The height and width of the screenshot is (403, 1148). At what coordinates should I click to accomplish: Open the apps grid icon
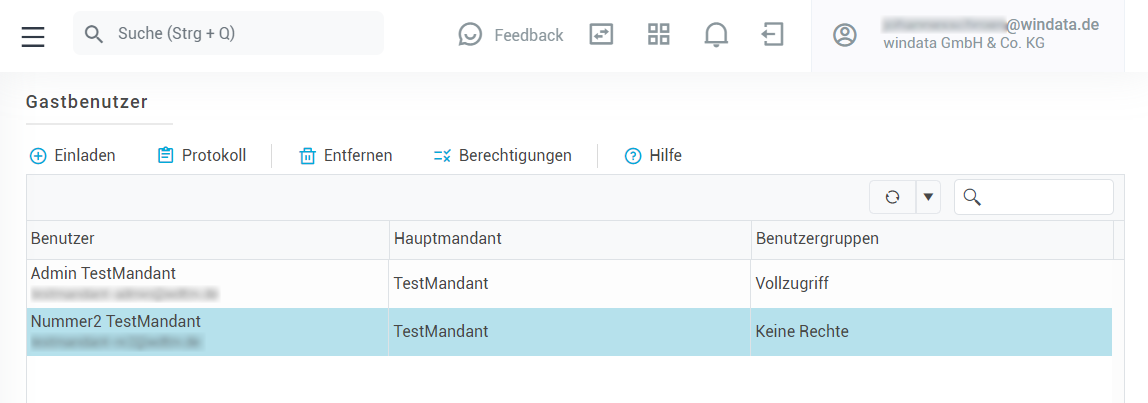tap(658, 35)
